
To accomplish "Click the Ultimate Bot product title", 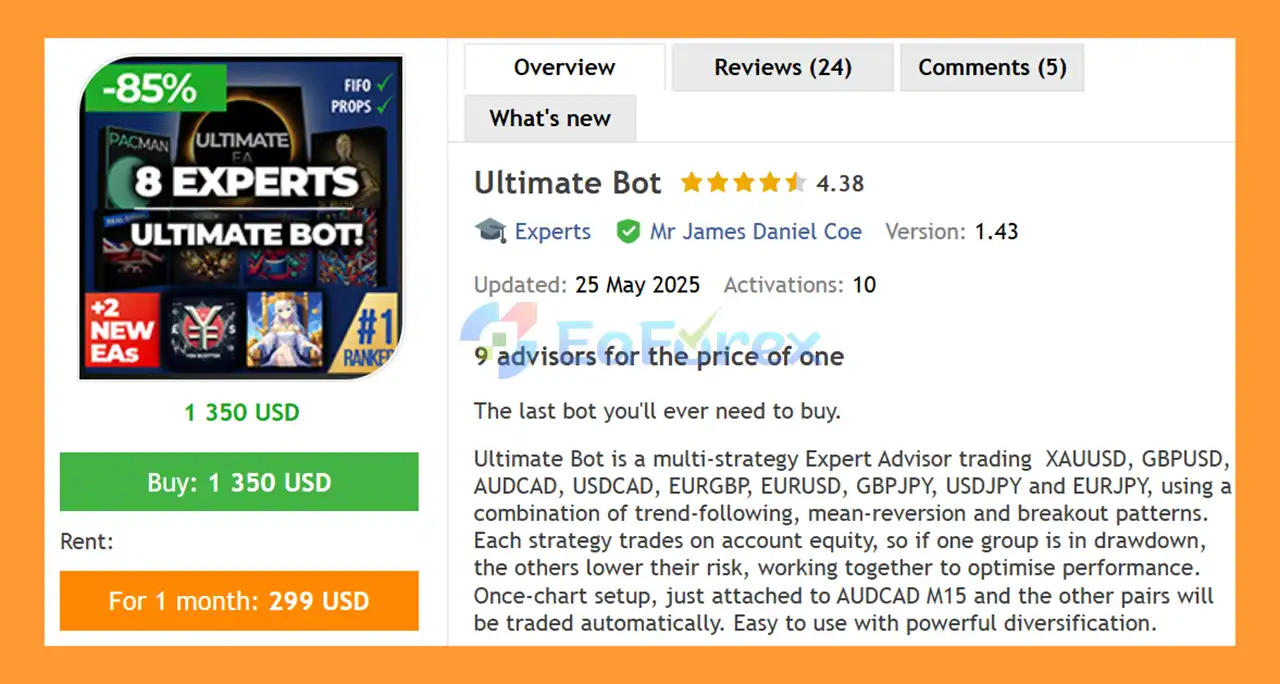I will (568, 183).
